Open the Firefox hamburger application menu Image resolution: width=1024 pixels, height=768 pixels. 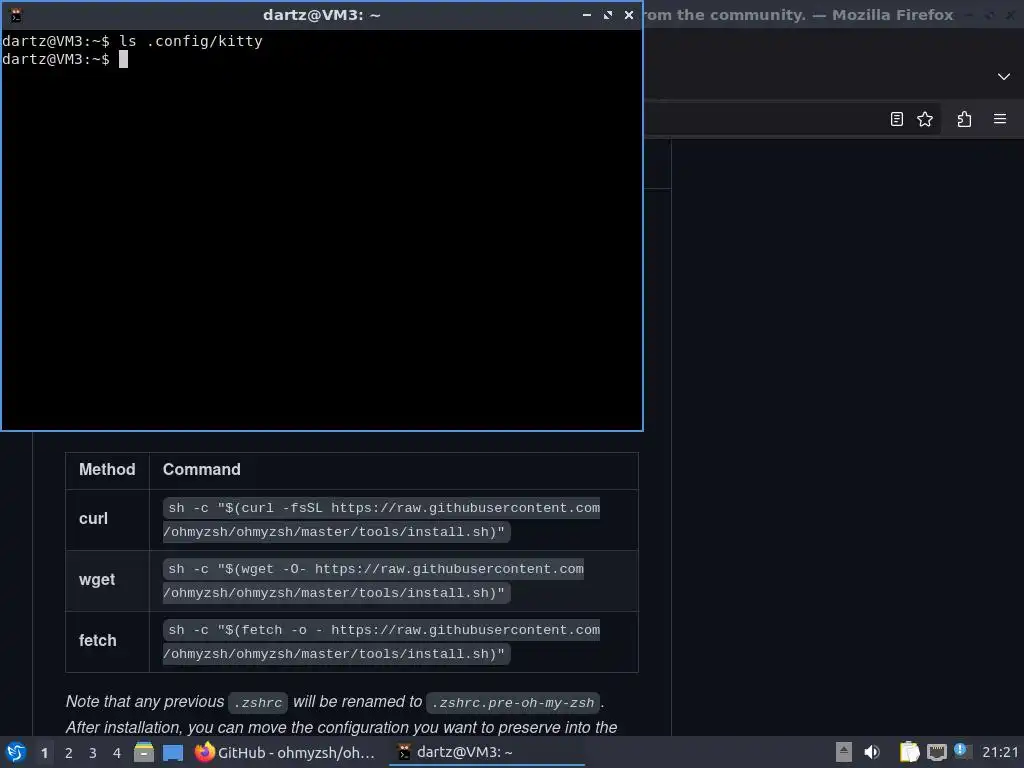[x=1000, y=119]
